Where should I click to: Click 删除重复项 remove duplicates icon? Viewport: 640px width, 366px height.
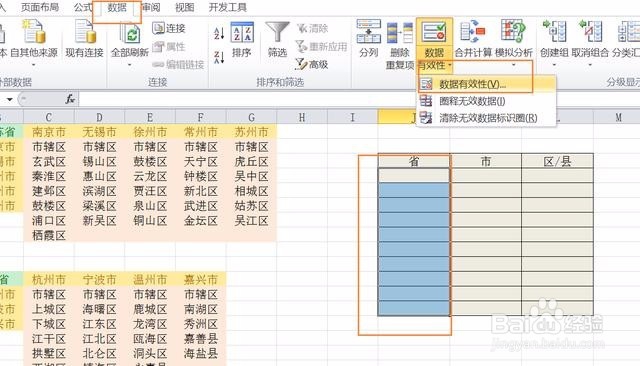400,33
